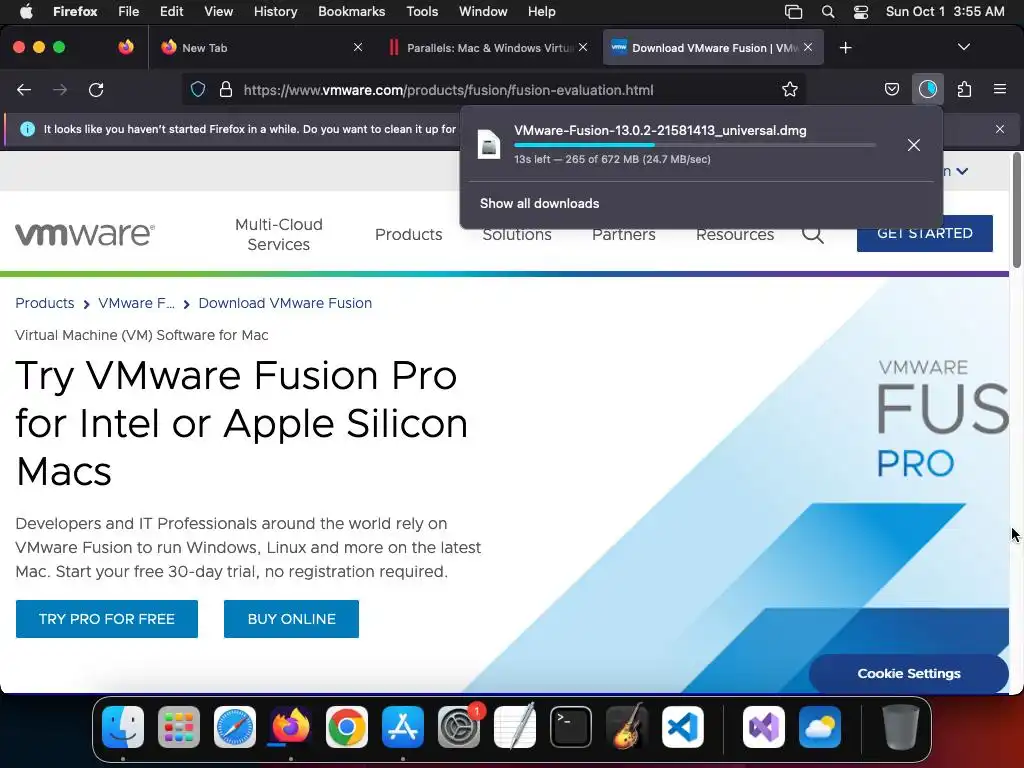This screenshot has width=1024, height=768.
Task: Click the forward navigation arrow
Action: click(x=60, y=90)
